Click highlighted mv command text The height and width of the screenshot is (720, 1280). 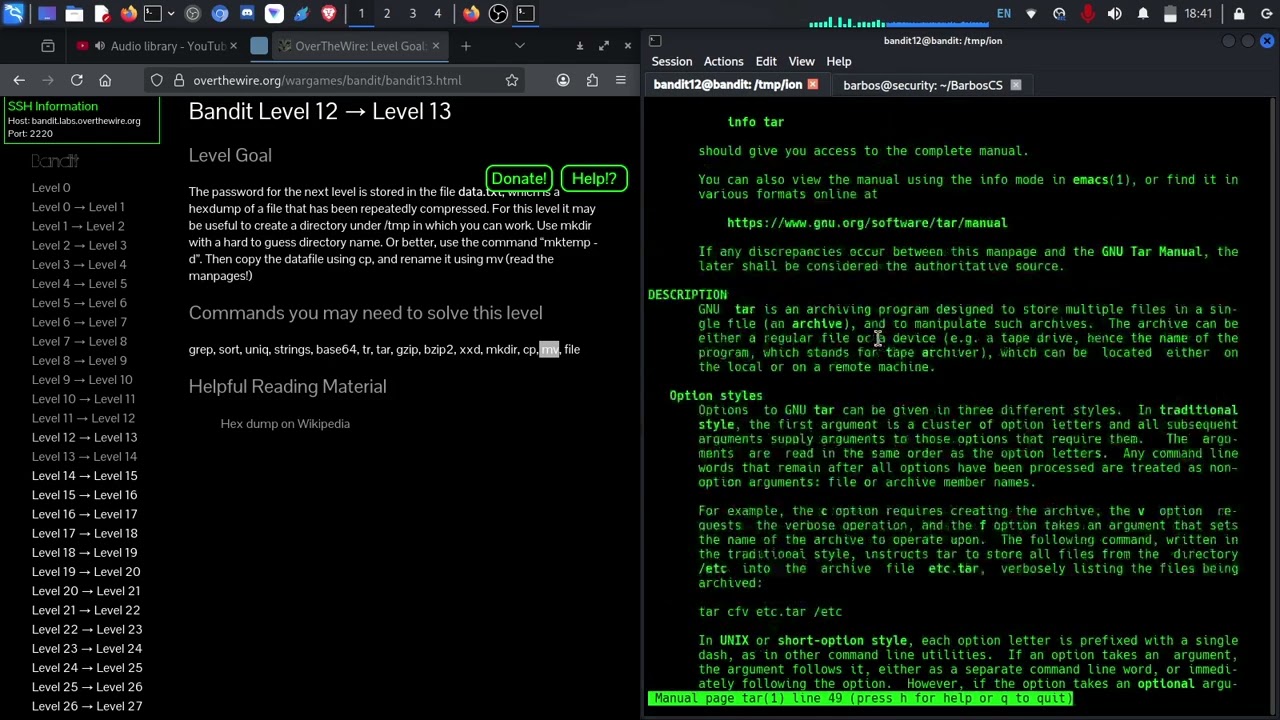[549, 349]
